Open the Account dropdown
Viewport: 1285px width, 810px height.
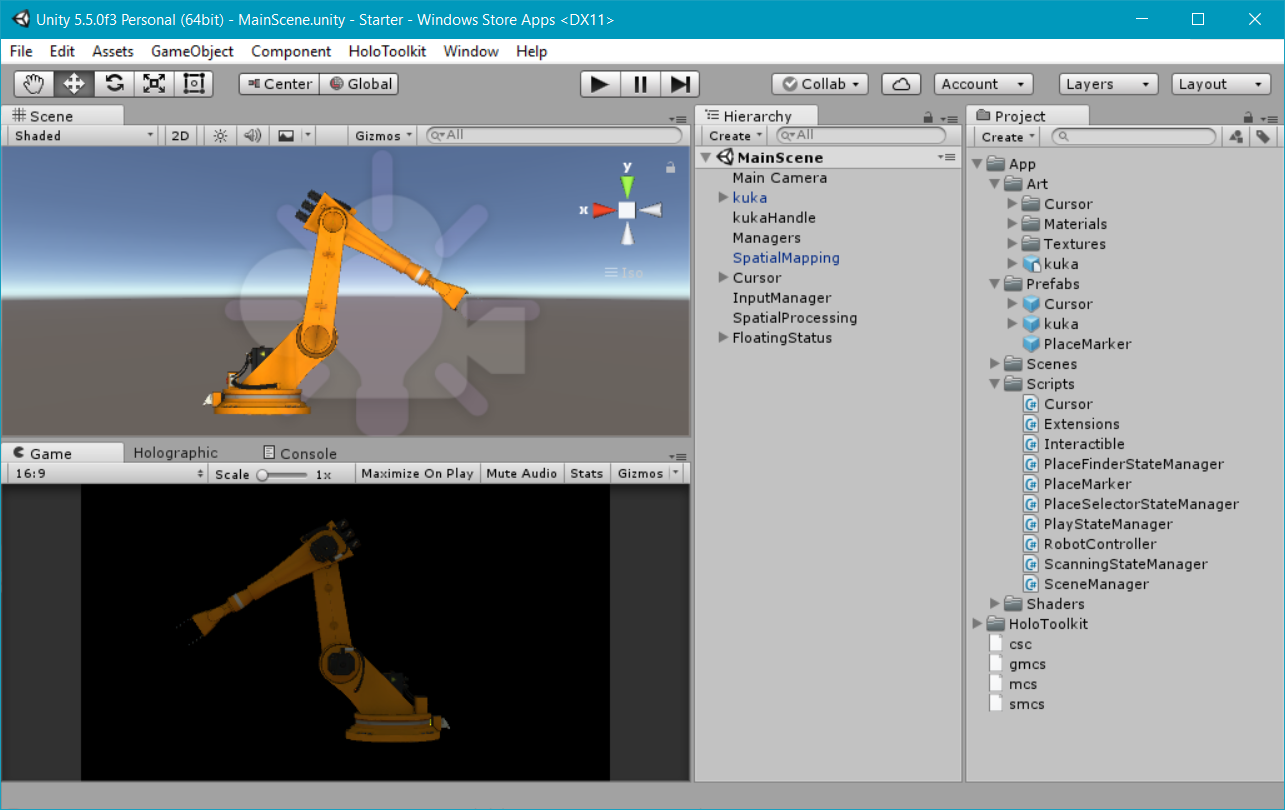(983, 84)
